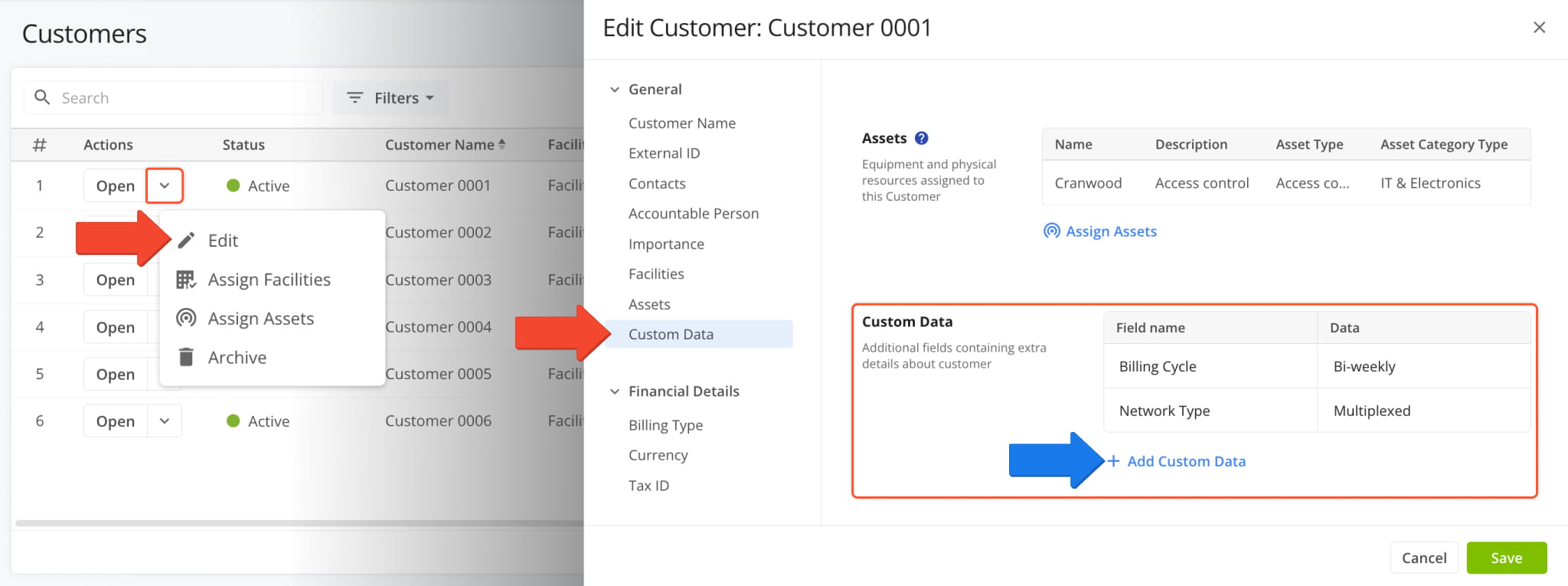
Task: Go to Currency section
Action: tap(658, 455)
